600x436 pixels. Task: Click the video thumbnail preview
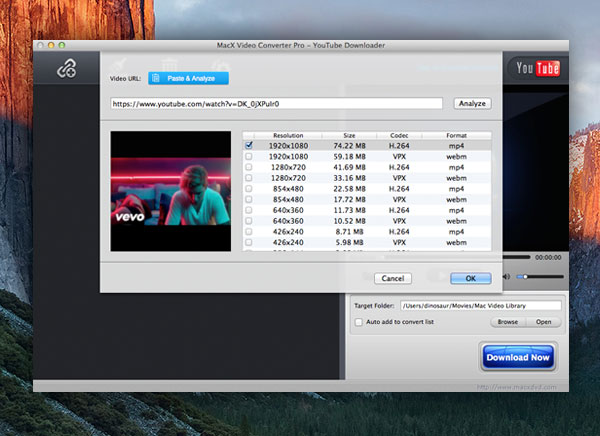coord(171,191)
